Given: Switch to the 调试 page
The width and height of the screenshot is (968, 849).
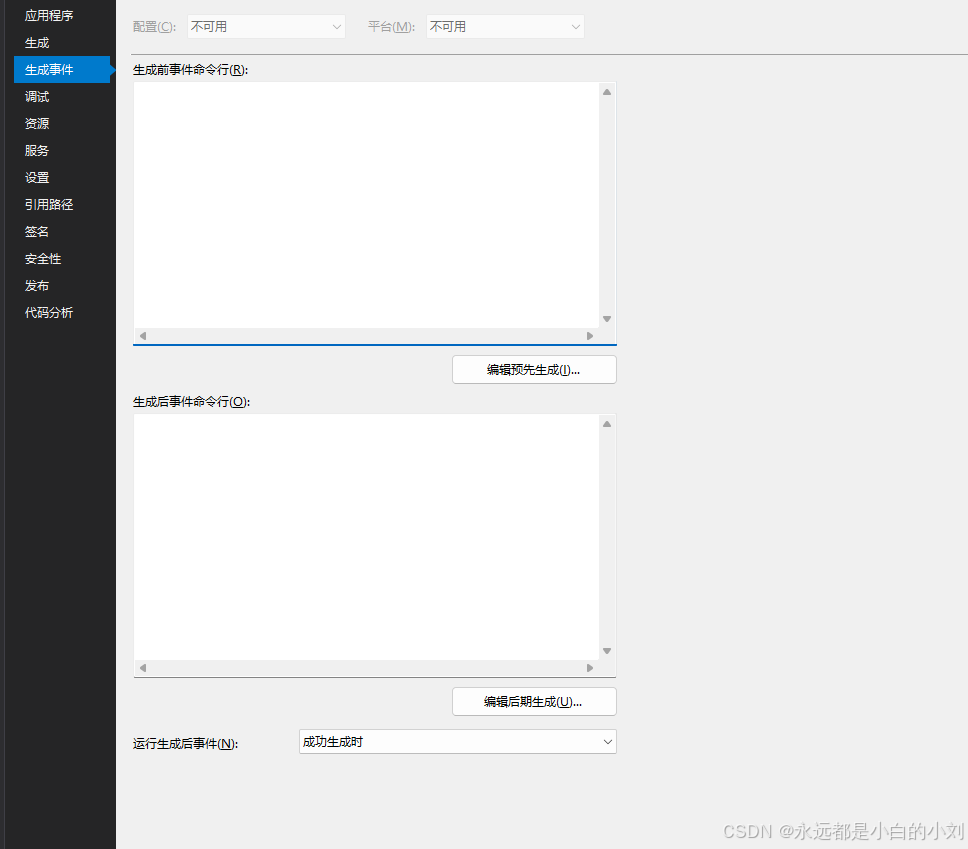Looking at the screenshot, I should tap(36, 96).
